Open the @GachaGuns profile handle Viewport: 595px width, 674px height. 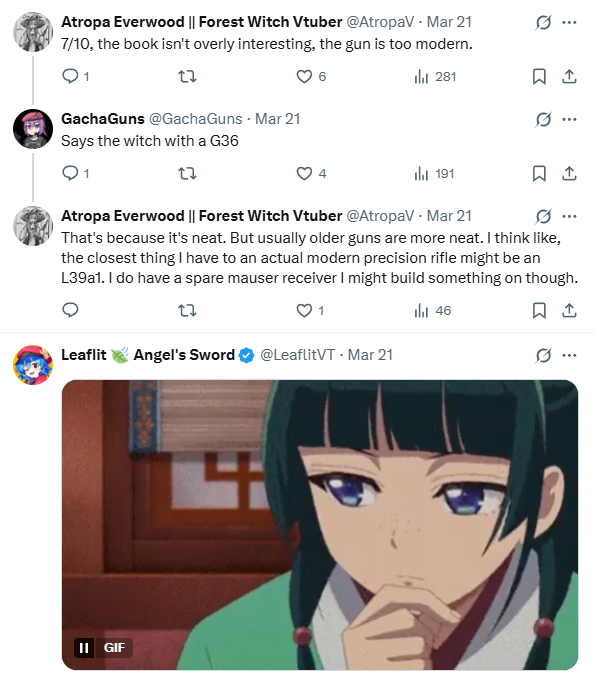pyautogui.click(x=196, y=119)
